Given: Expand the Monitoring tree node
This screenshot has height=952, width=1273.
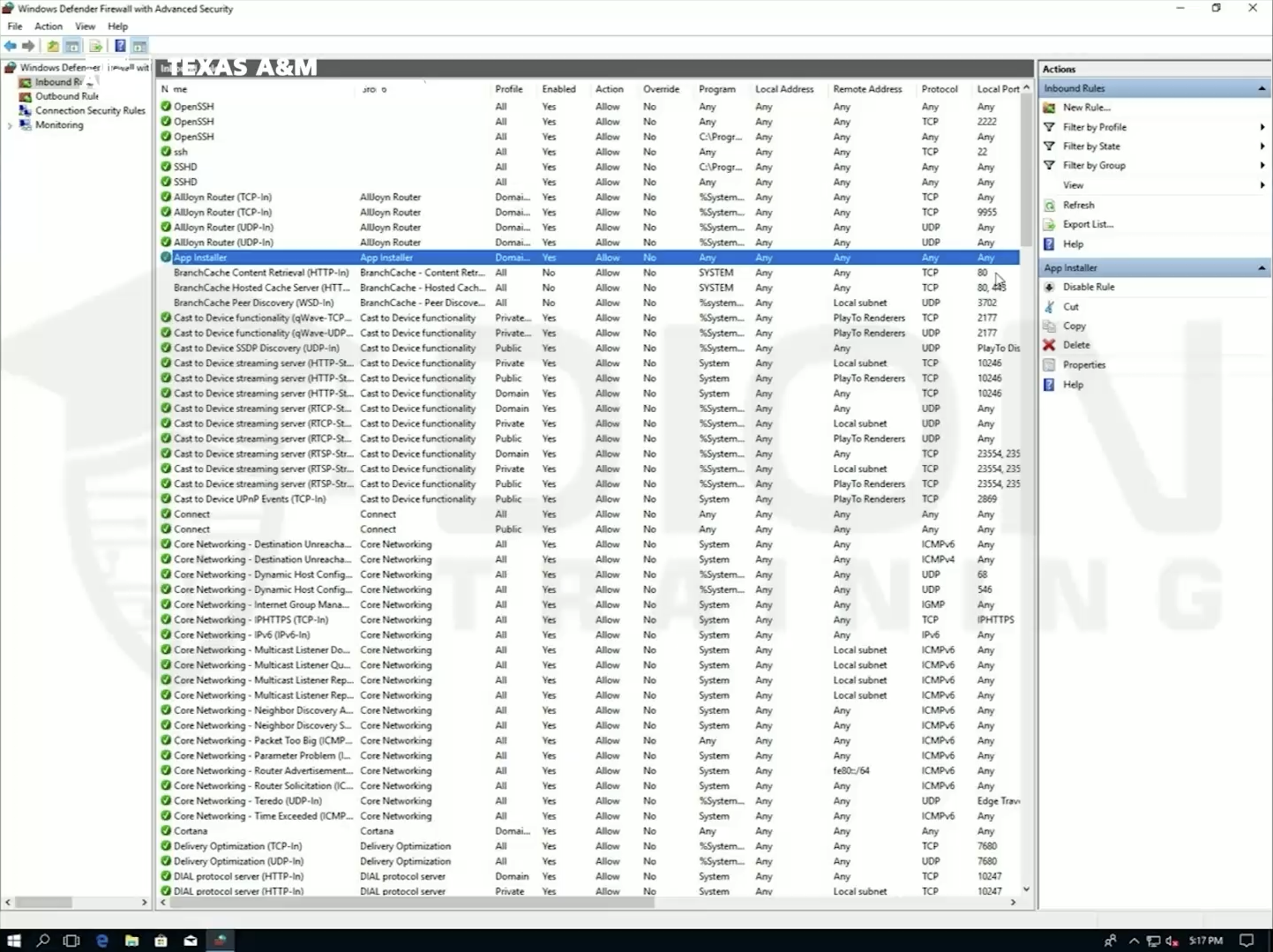Looking at the screenshot, I should point(10,125).
